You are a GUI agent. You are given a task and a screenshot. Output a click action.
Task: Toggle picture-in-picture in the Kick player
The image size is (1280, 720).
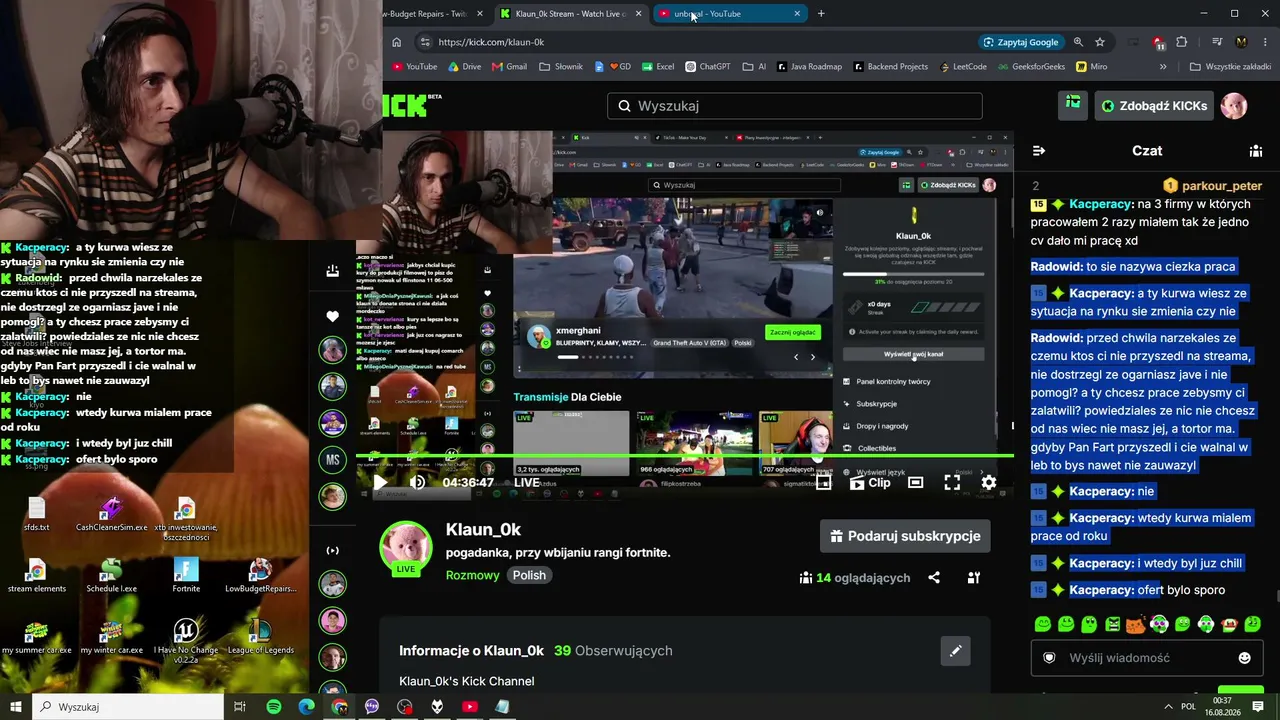coord(823,482)
